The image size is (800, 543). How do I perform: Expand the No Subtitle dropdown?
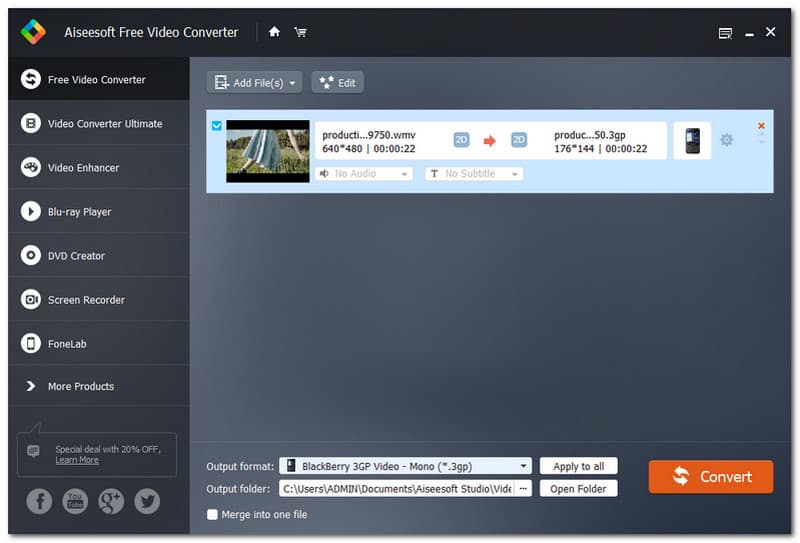click(x=474, y=174)
